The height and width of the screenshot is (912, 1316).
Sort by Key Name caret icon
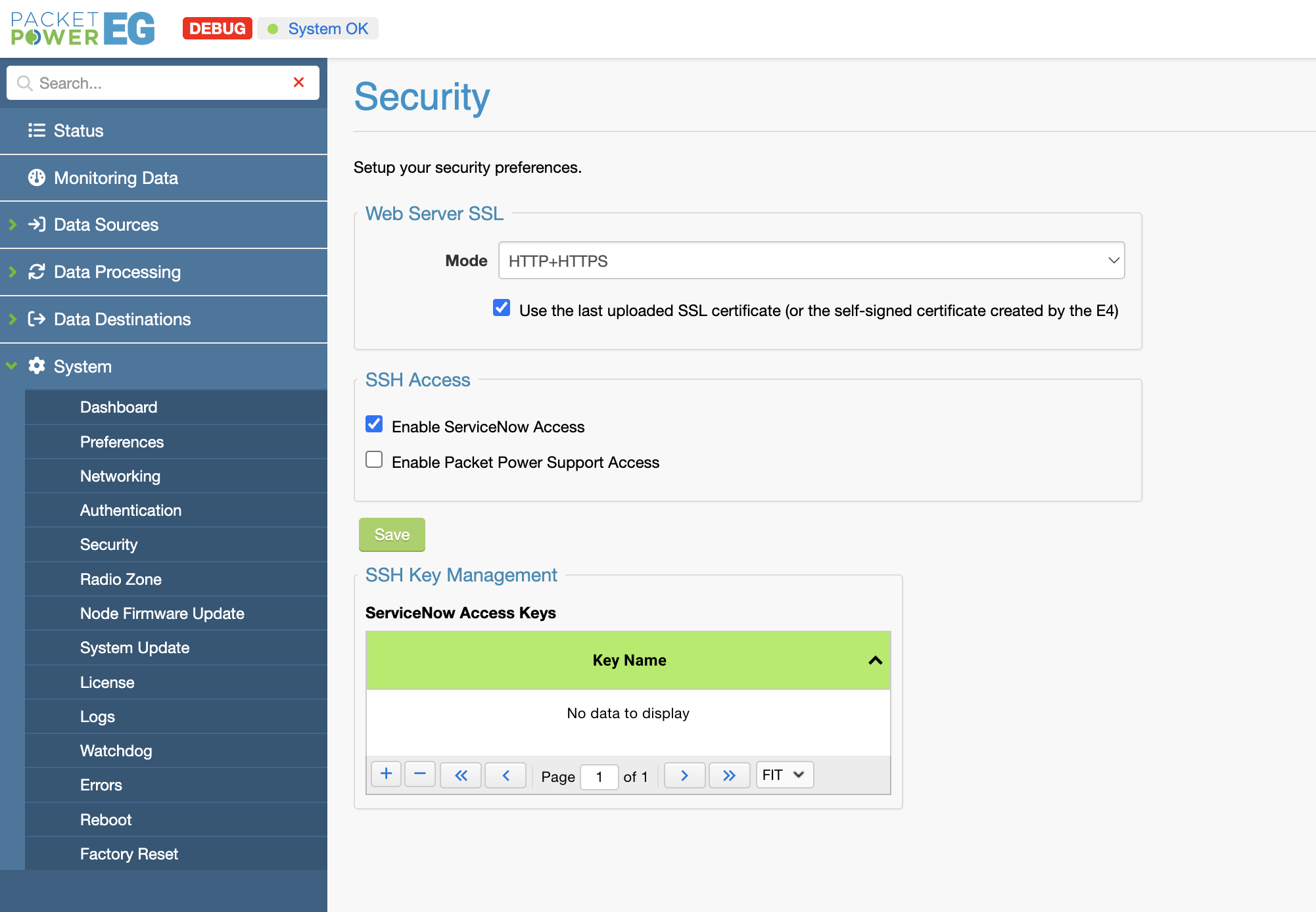[875, 660]
